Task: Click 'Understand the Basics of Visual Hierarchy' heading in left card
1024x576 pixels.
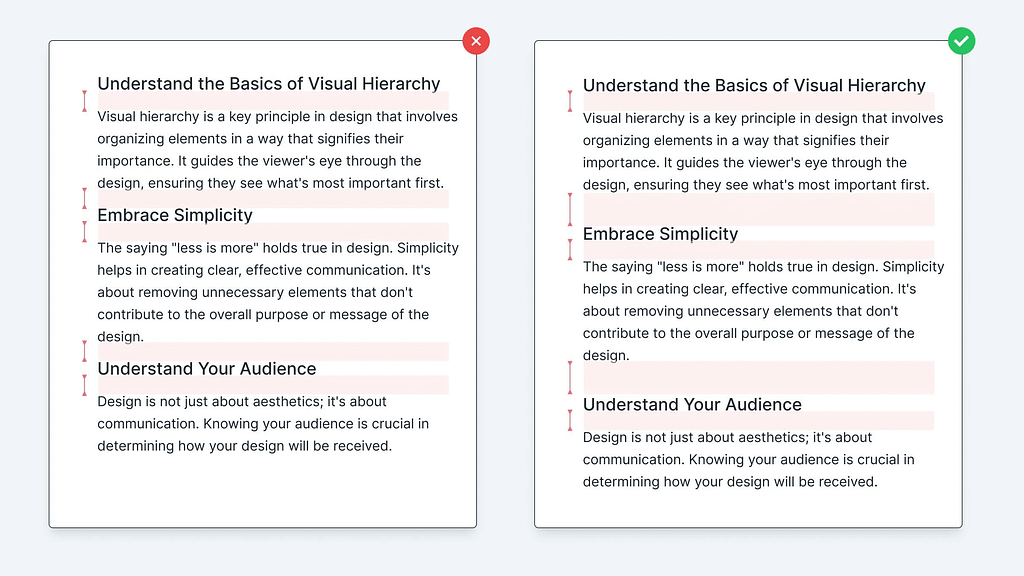Action: (269, 84)
